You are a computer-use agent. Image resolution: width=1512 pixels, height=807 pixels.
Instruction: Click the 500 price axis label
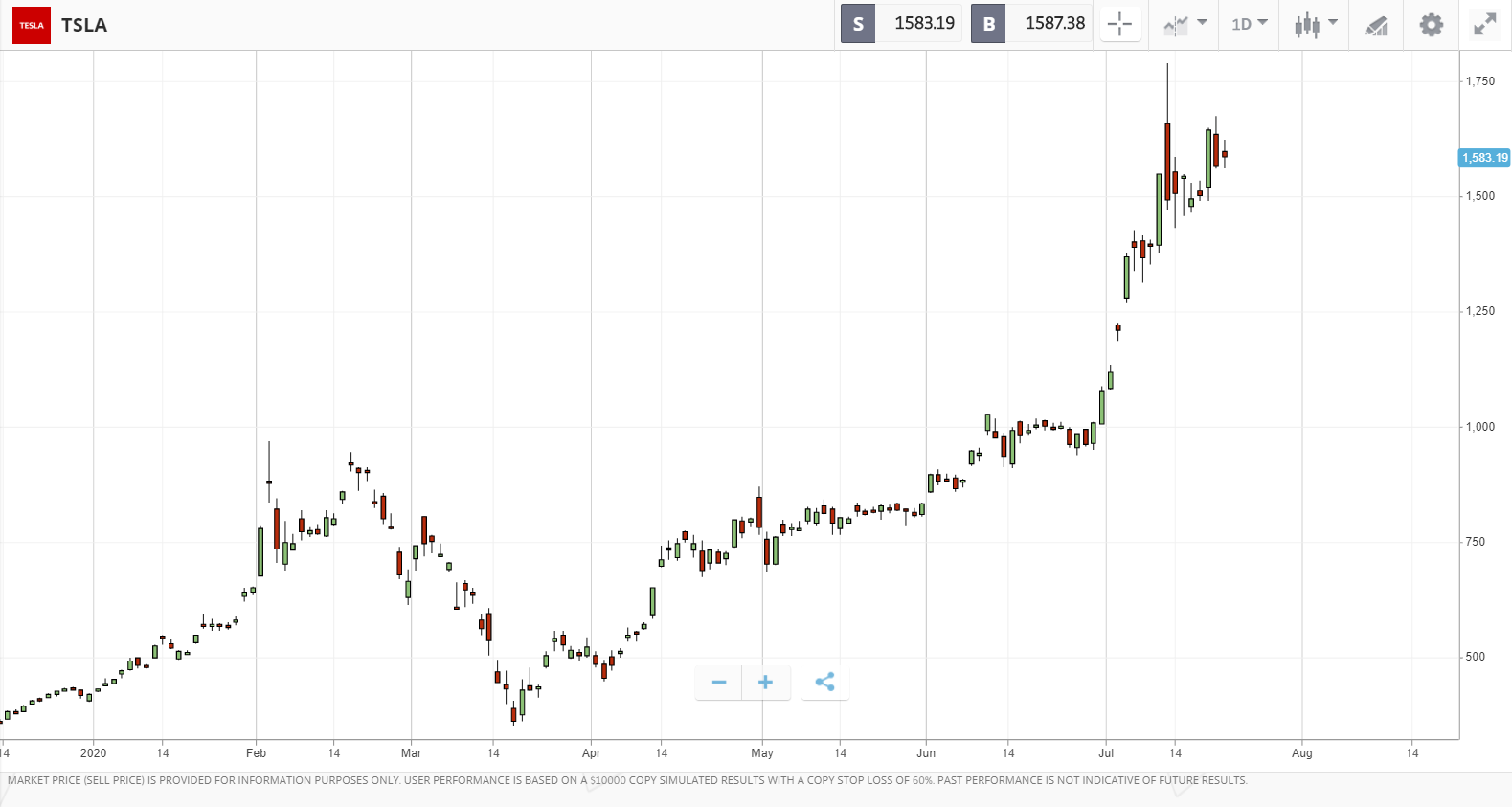coord(1476,657)
